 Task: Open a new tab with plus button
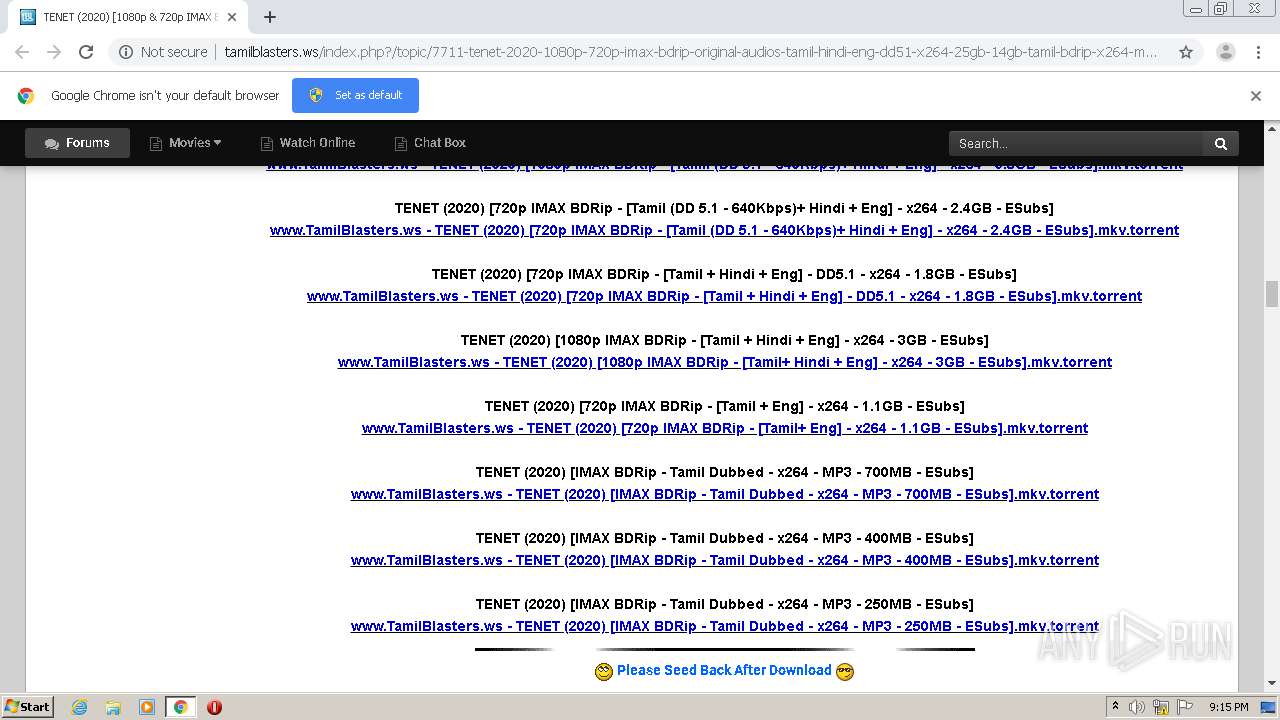270,17
